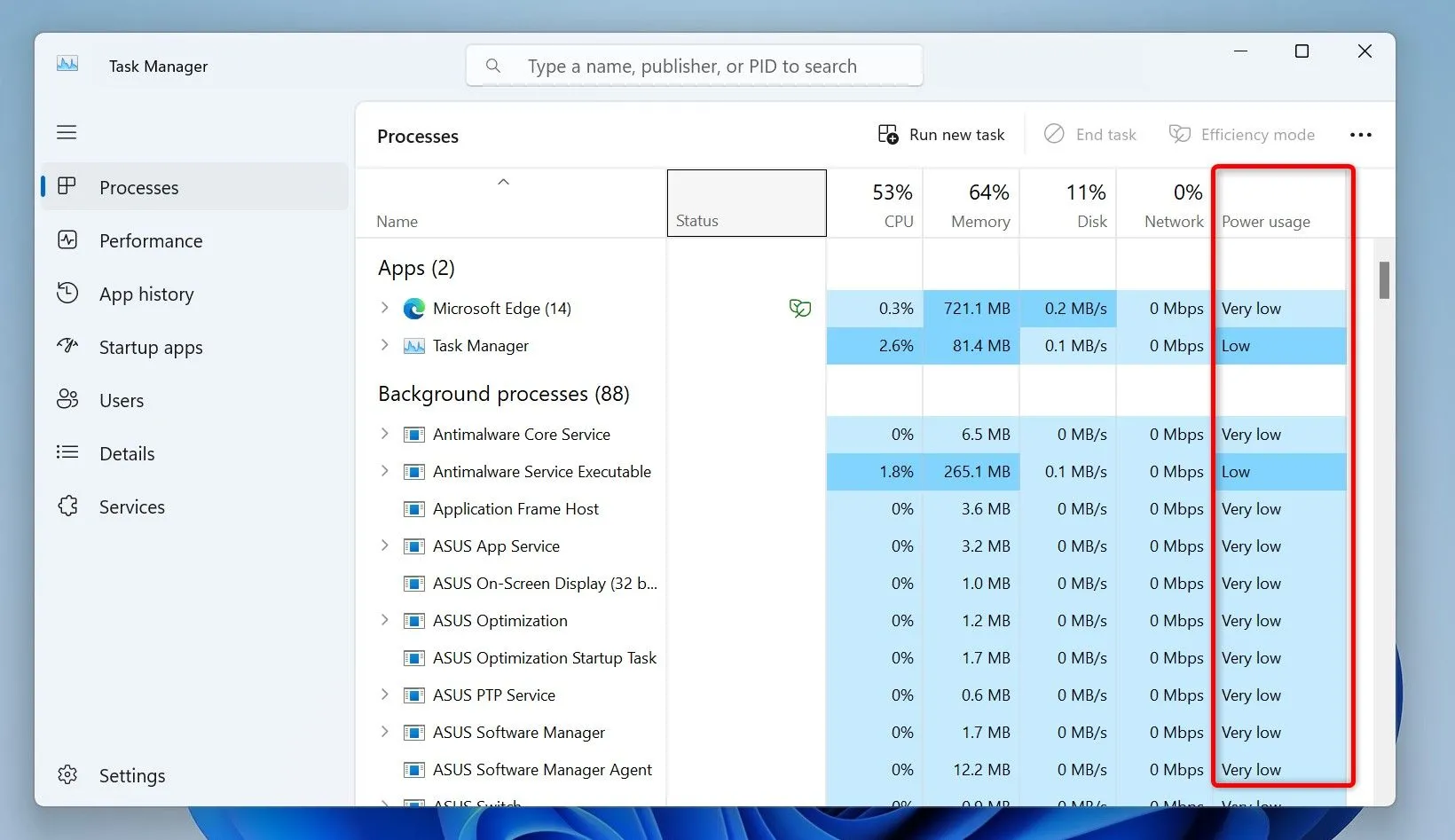Click the Run new task icon

pyautogui.click(x=888, y=134)
